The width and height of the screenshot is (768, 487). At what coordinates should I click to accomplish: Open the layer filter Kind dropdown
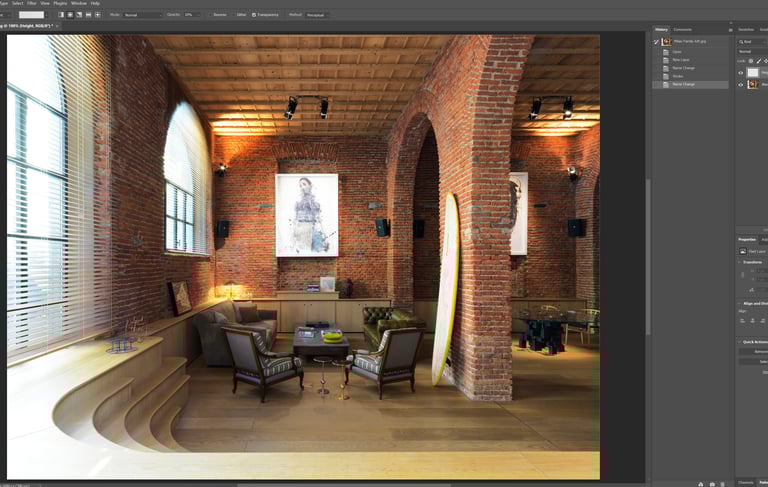753,42
